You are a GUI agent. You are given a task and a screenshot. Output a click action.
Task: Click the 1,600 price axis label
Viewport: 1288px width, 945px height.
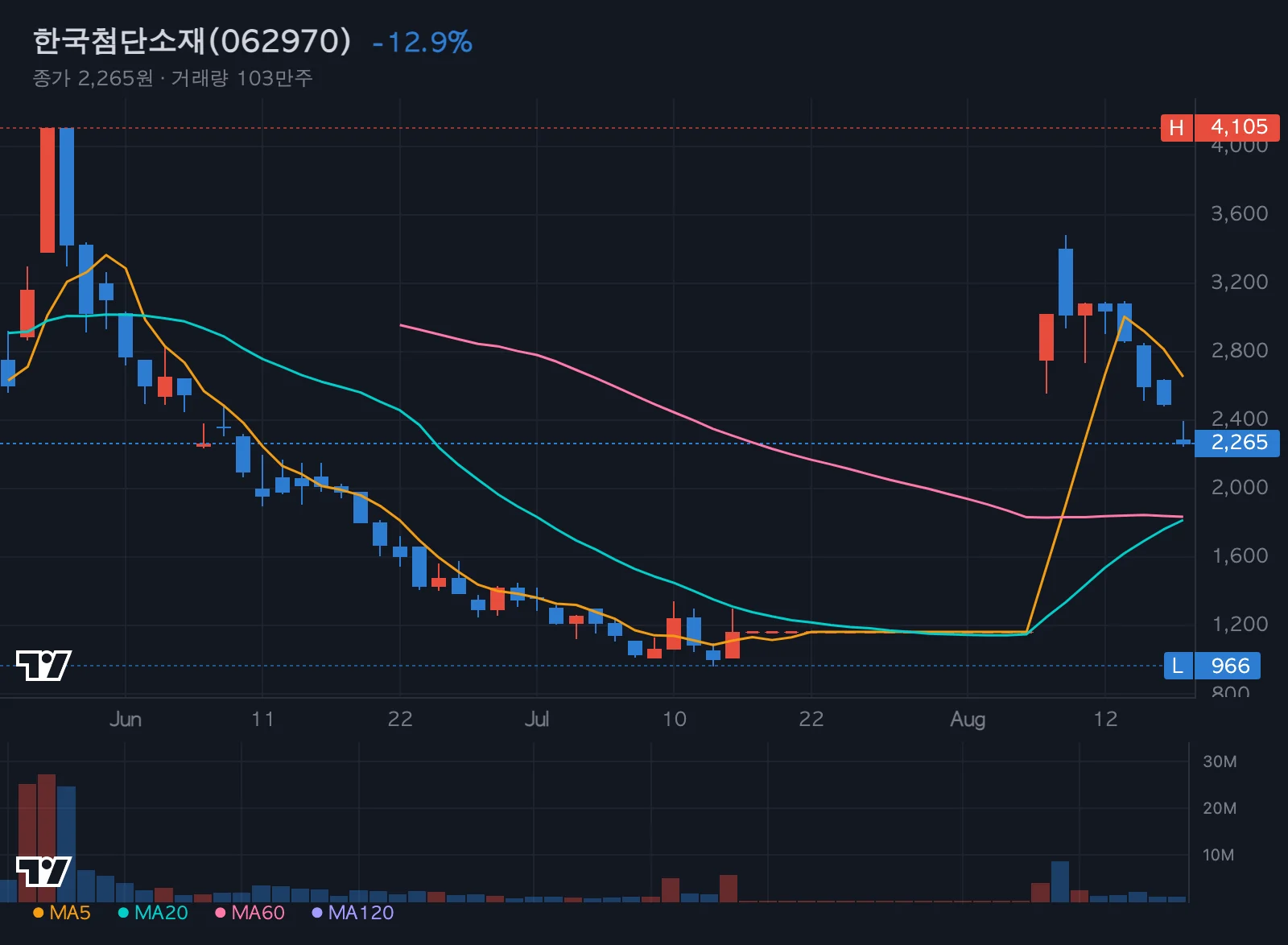[x=1239, y=555]
